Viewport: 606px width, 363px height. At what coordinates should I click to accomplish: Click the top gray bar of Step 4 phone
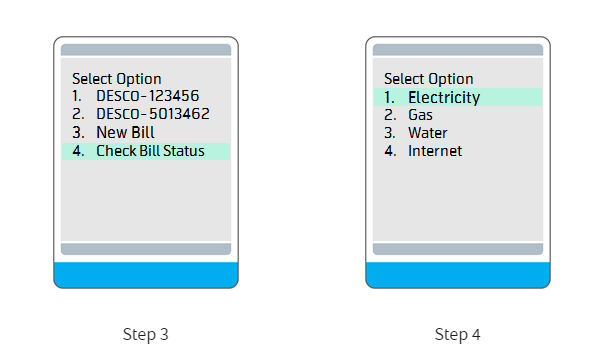click(x=458, y=50)
